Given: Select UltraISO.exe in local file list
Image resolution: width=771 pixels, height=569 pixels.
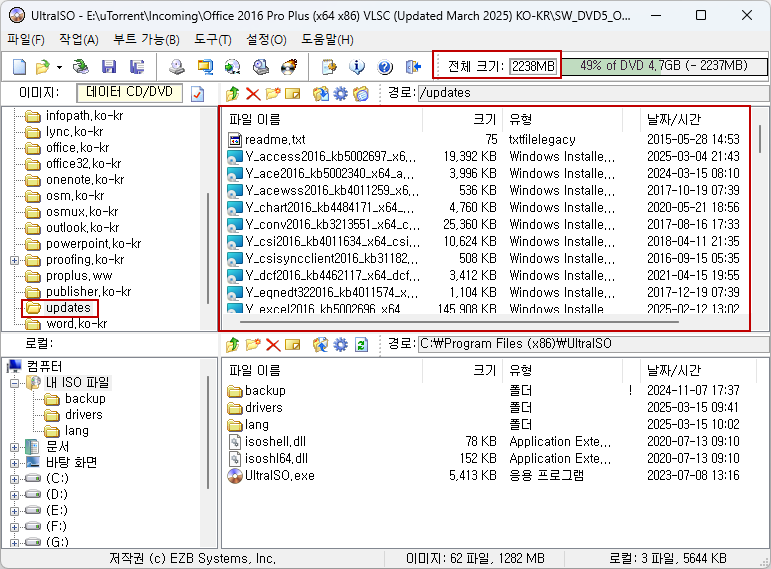Looking at the screenshot, I should coord(279,476).
